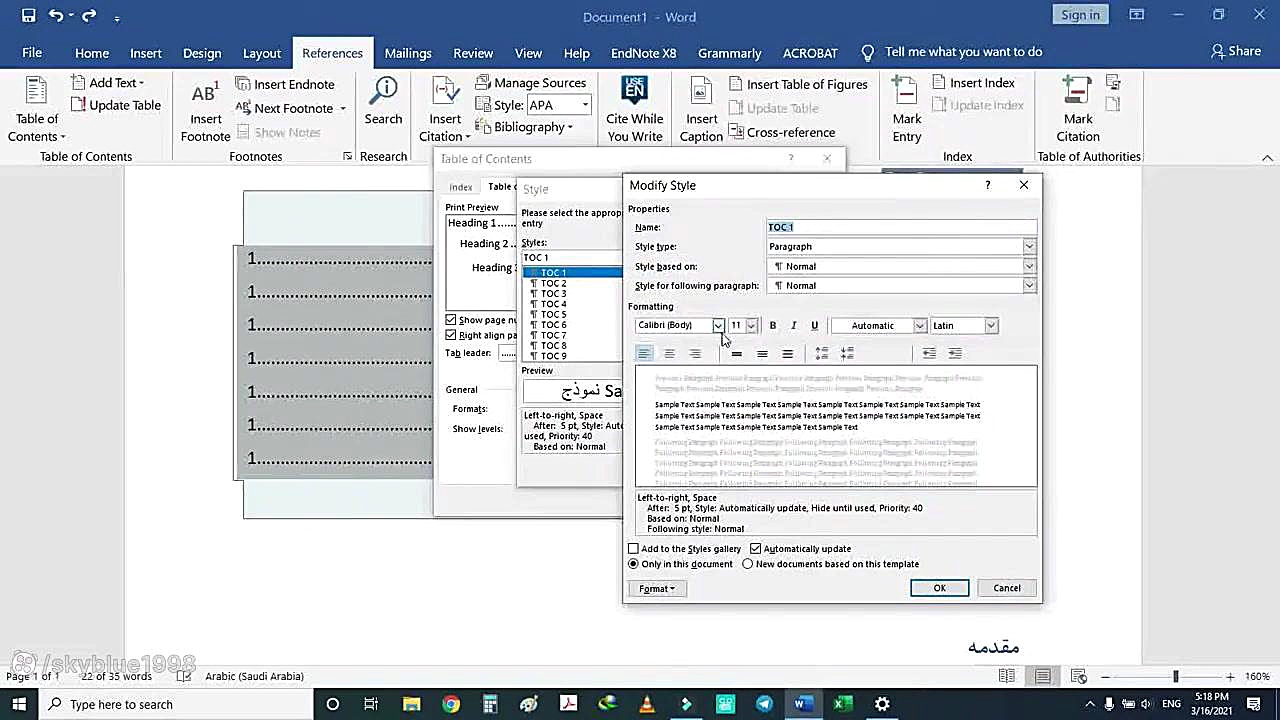Click Sign in button
The height and width of the screenshot is (720, 1280).
1080,15
